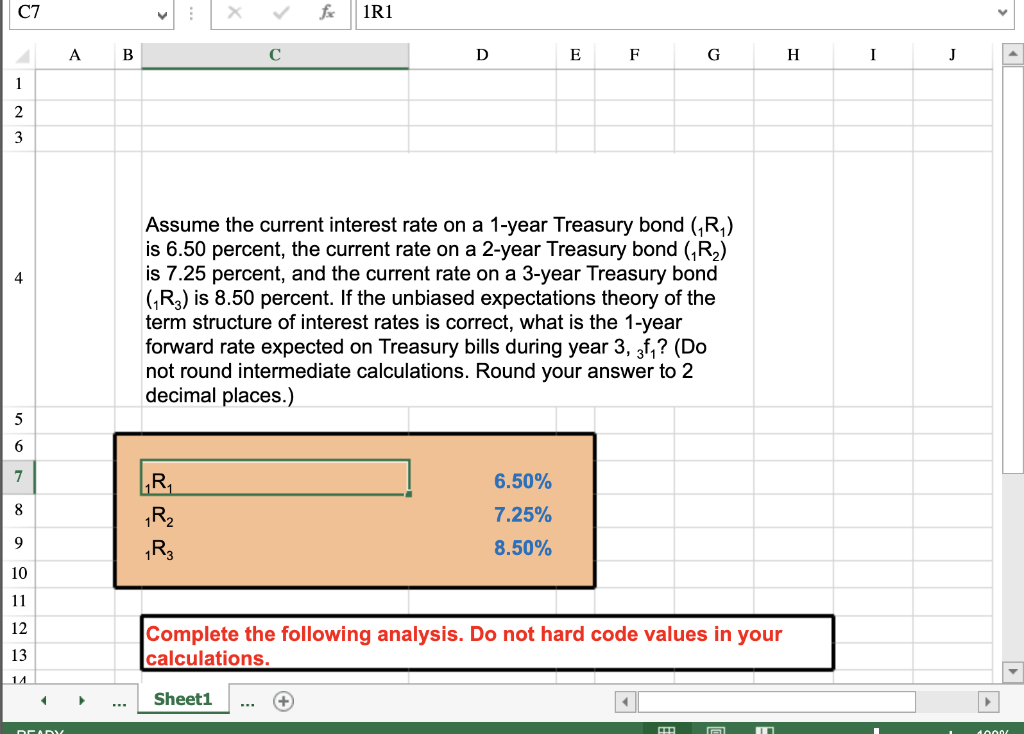The image size is (1024, 734).
Task: Click the horizontal scrollbar left arrow
Action: click(x=626, y=702)
